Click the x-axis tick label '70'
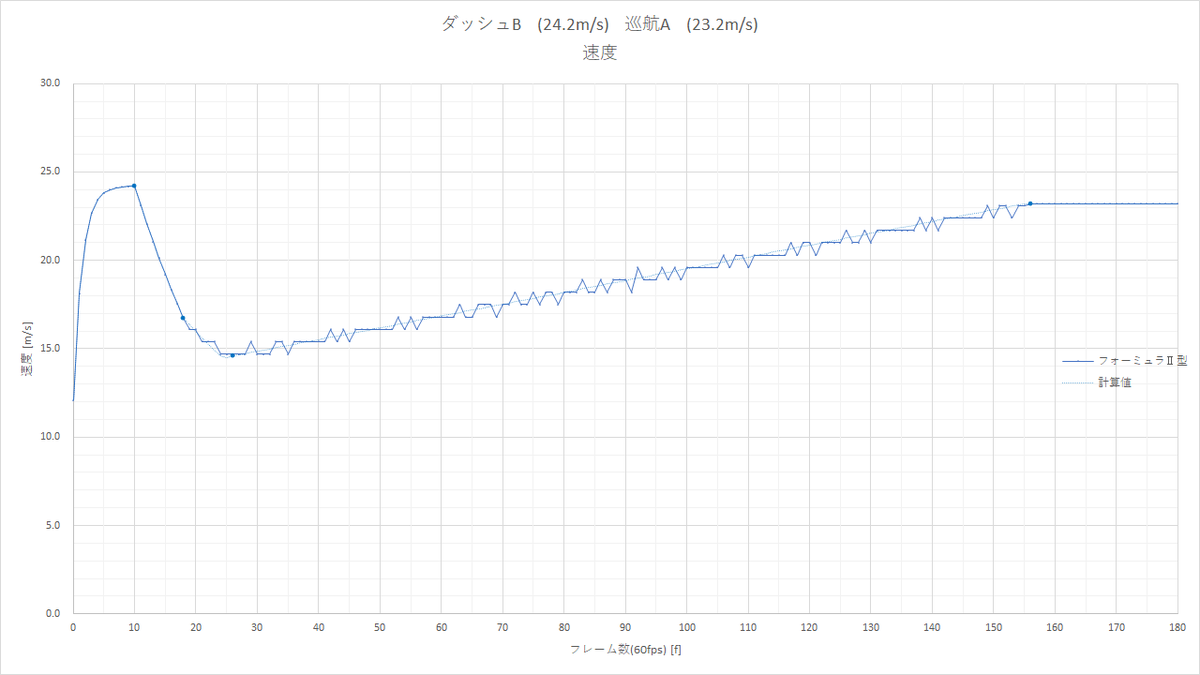This screenshot has height=675, width=1200. pyautogui.click(x=503, y=628)
